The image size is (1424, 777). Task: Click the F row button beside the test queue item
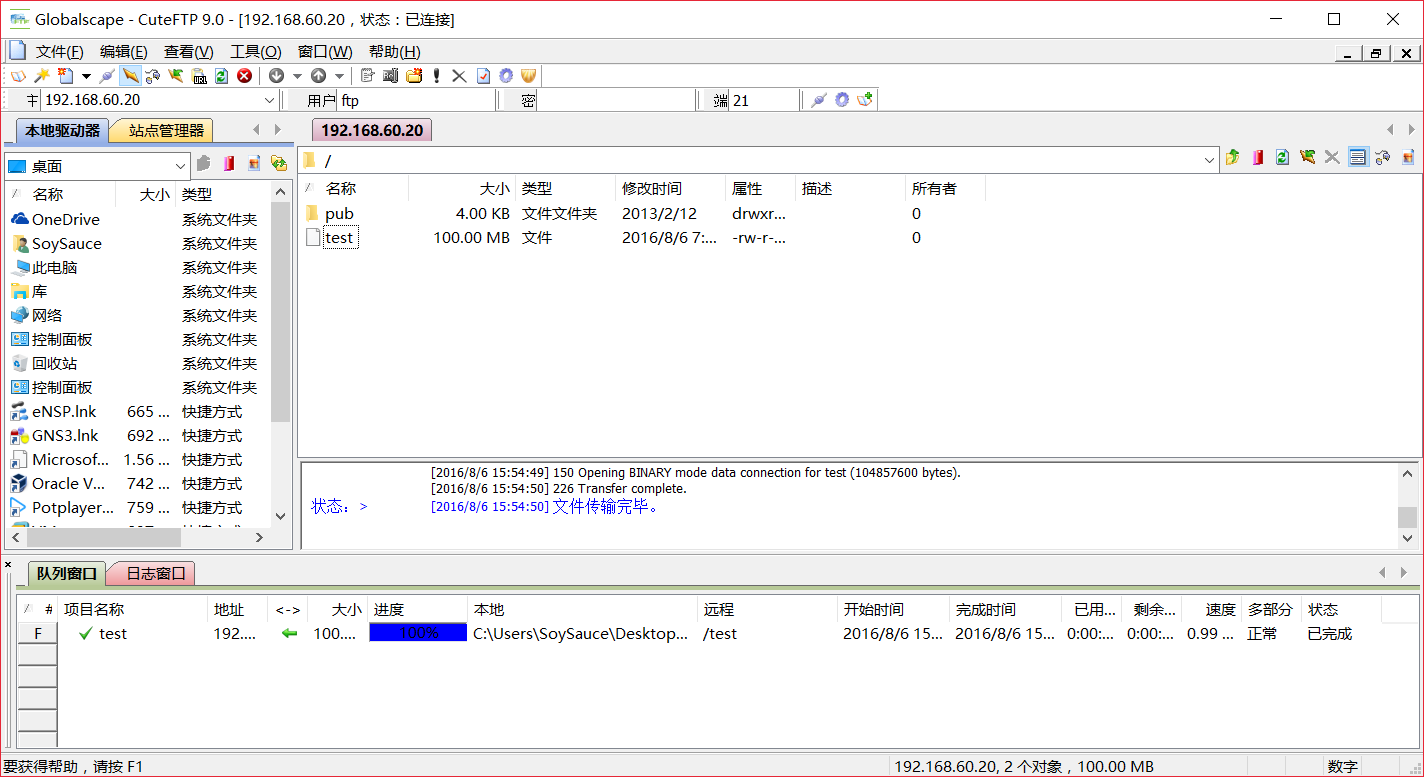tap(38, 633)
